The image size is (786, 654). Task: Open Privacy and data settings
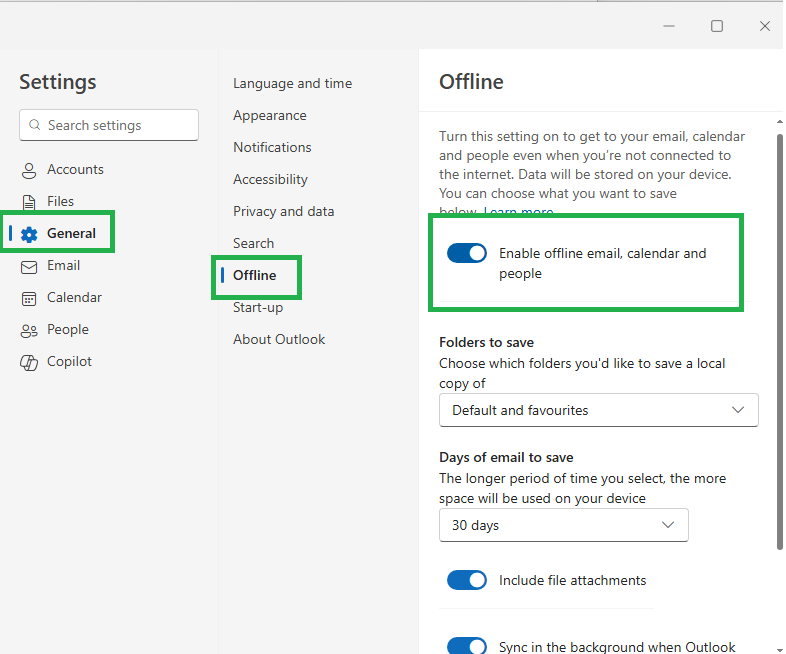[x=283, y=211]
